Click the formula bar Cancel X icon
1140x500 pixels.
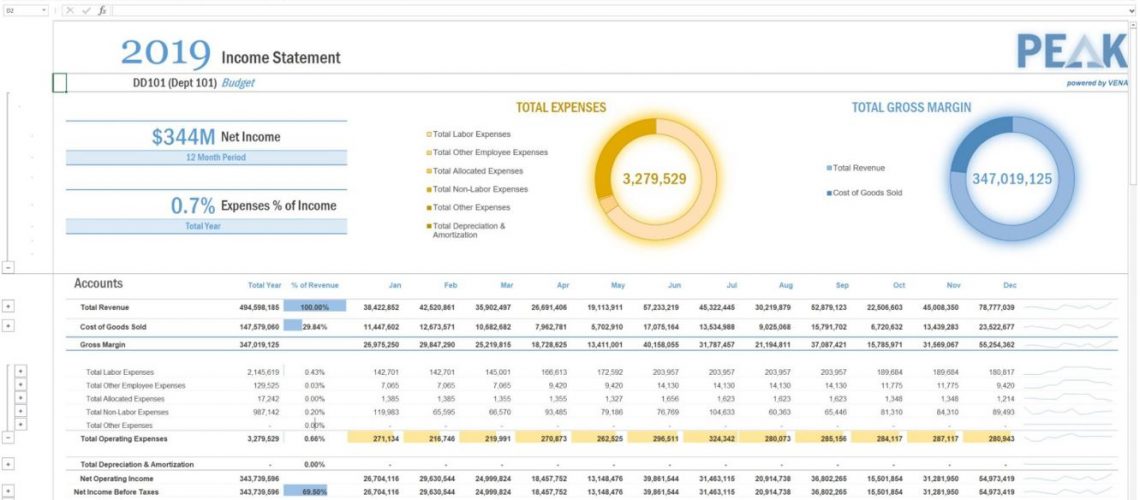click(x=70, y=10)
